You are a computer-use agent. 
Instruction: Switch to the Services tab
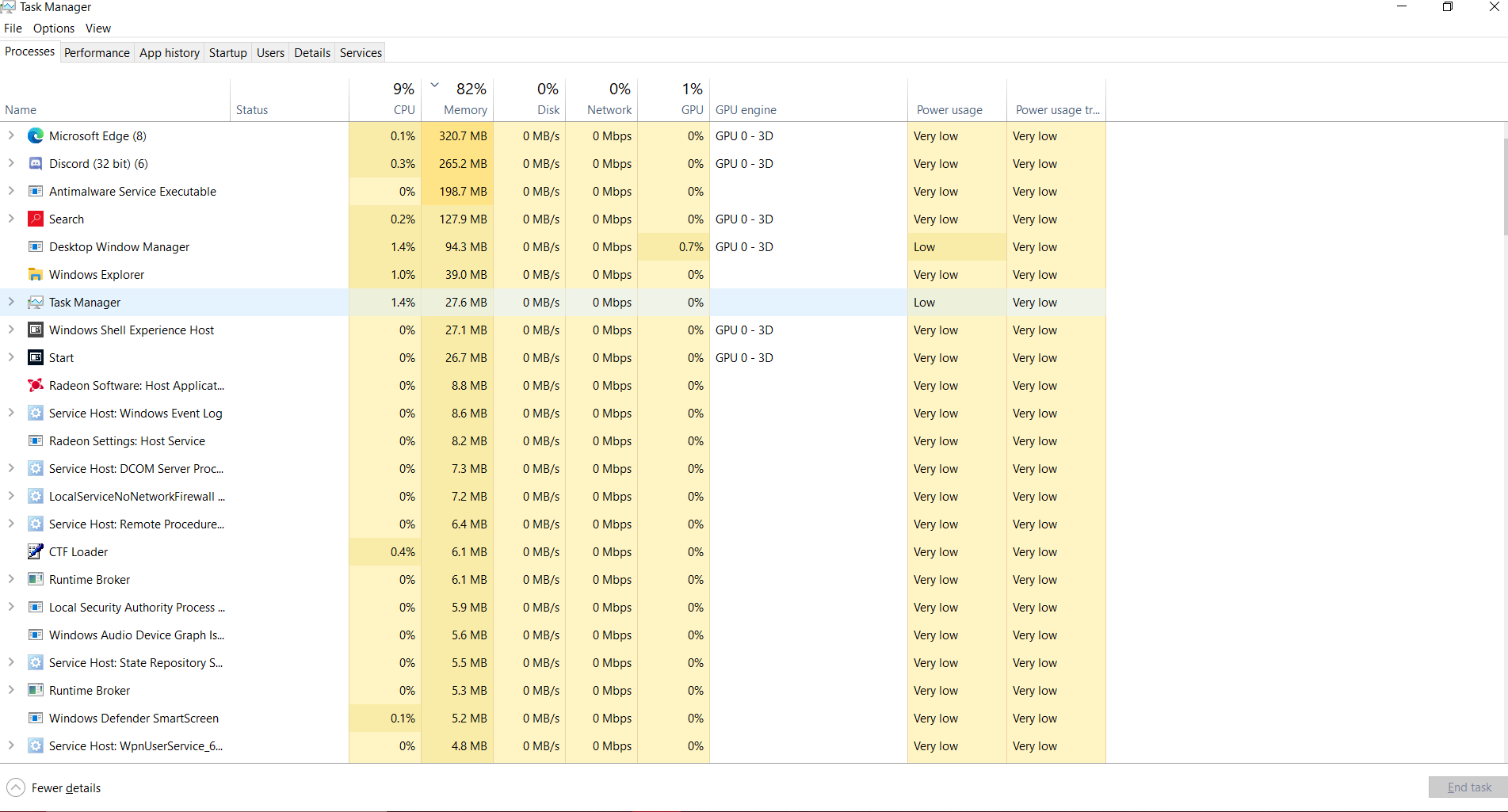(x=361, y=53)
